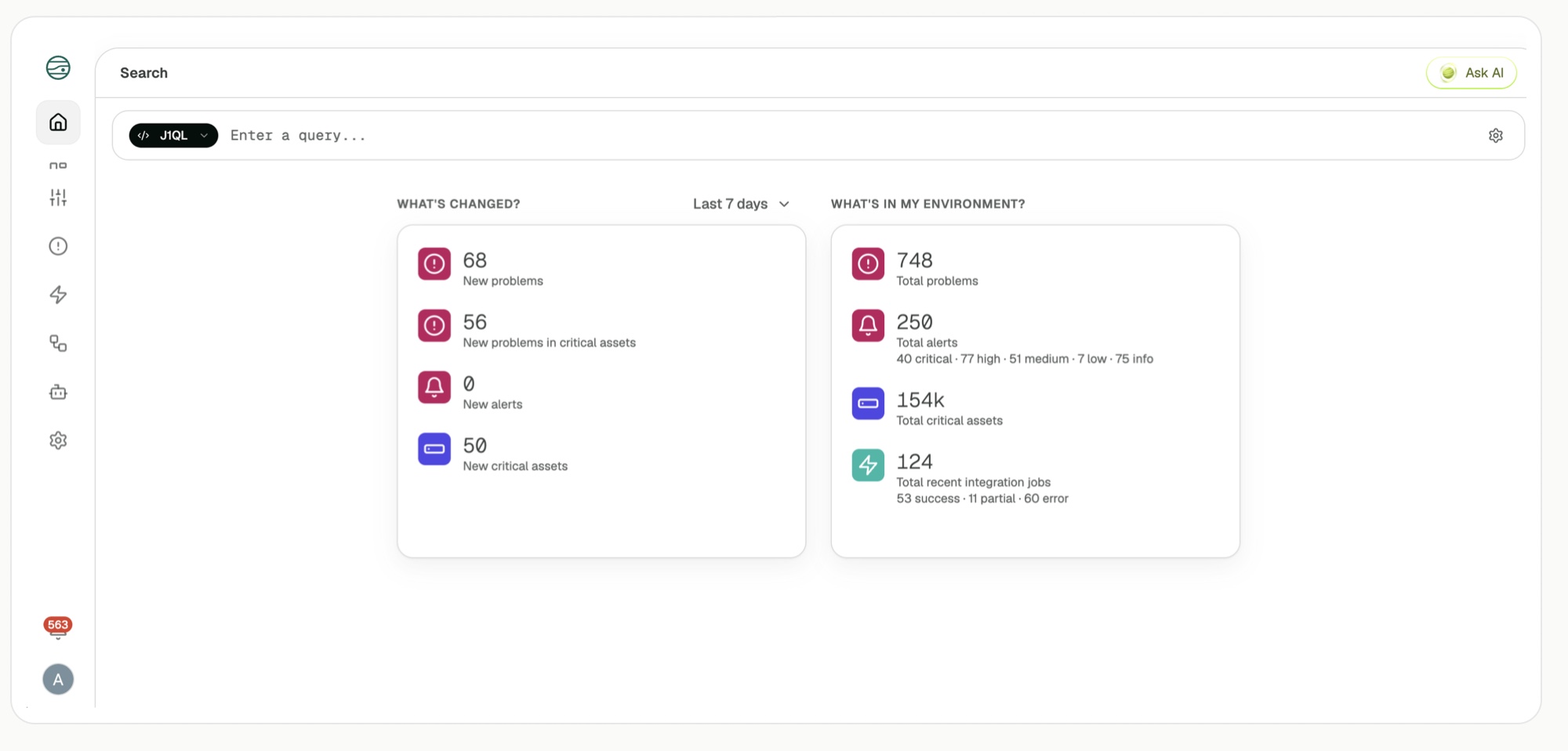This screenshot has height=751, width=1568.
Task: Open the Last 7 days time range dropdown
Action: click(741, 204)
